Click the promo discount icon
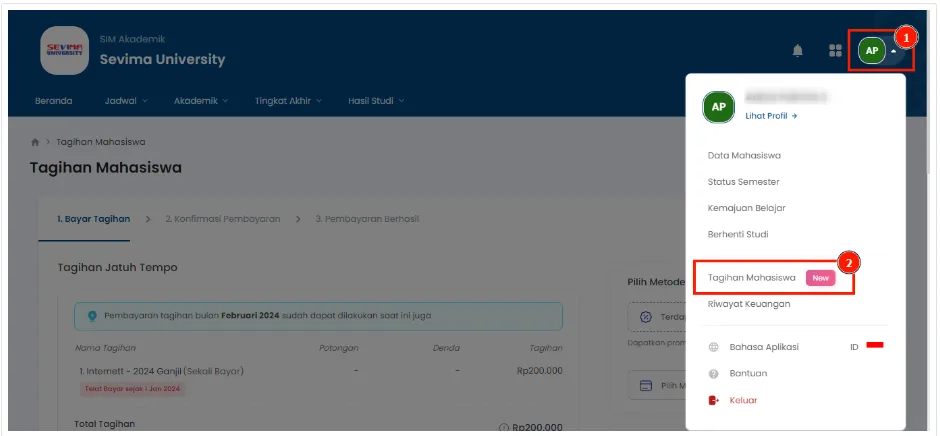The image size is (940, 436). [x=646, y=317]
